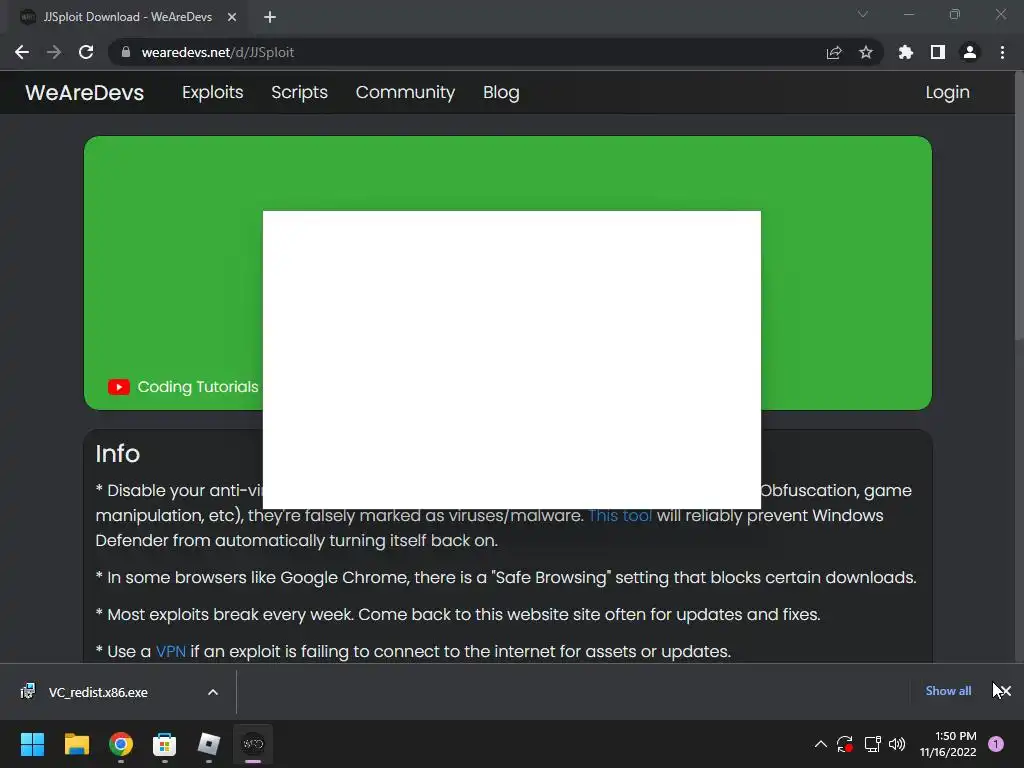Open the Scripts menu item
The height and width of the screenshot is (768, 1024).
pyautogui.click(x=299, y=92)
